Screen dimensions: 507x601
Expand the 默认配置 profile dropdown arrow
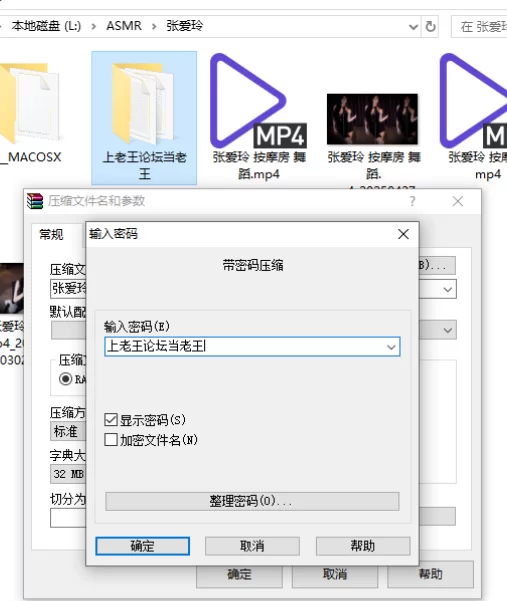click(x=448, y=330)
